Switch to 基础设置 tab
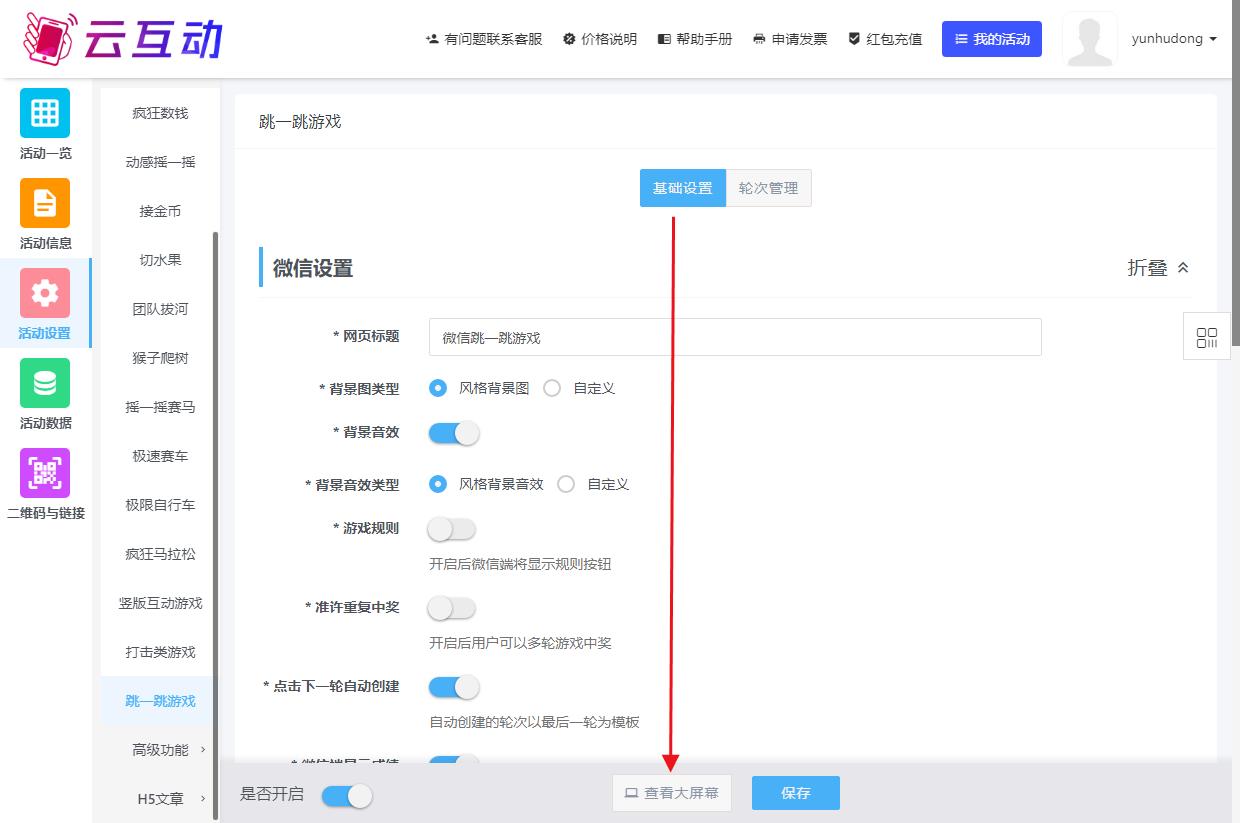 tap(683, 188)
